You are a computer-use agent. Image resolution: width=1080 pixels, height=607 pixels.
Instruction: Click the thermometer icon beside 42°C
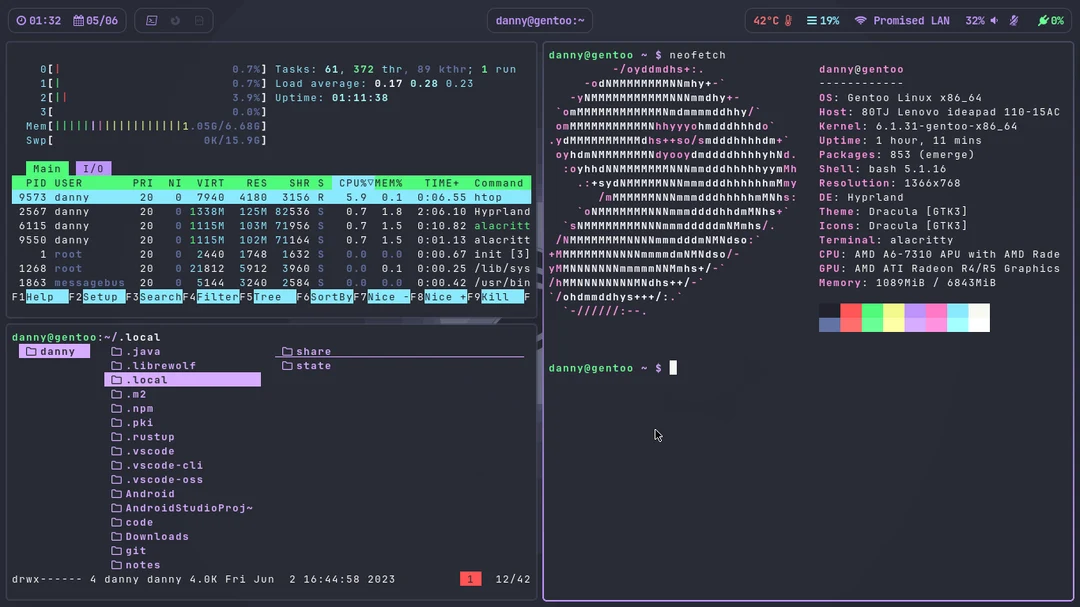point(788,21)
